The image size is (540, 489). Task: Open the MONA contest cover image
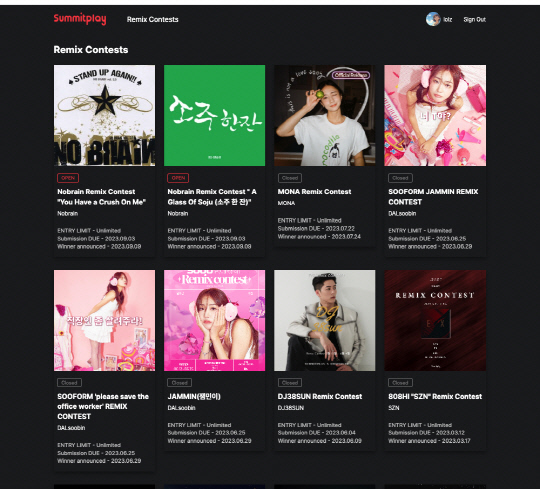tap(325, 115)
